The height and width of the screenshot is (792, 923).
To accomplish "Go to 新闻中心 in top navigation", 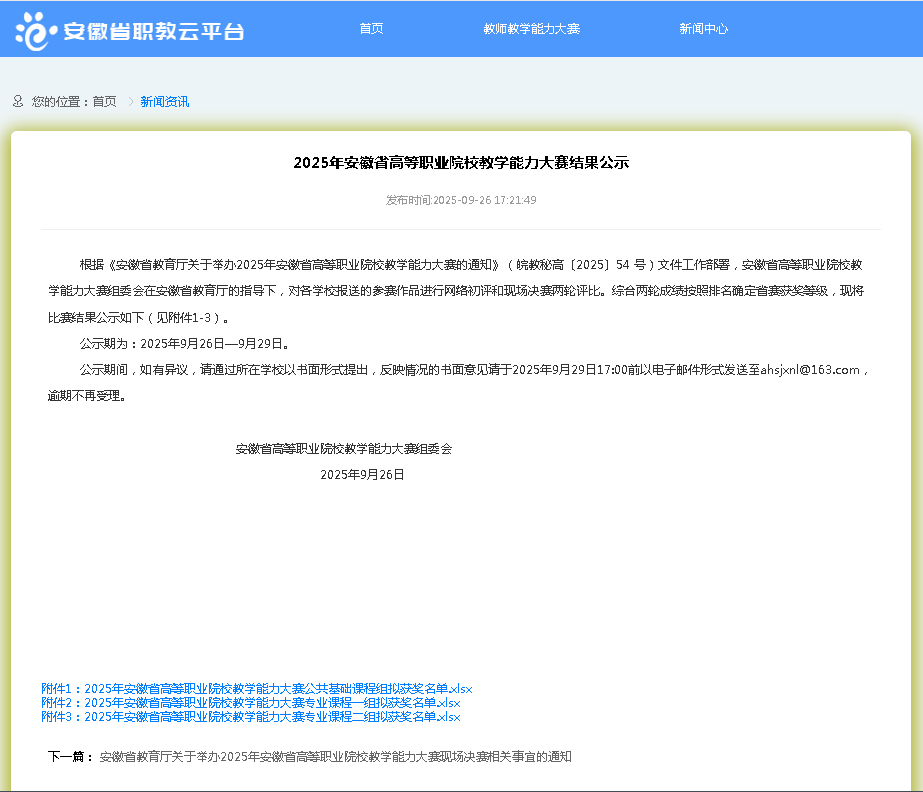I will coord(703,29).
